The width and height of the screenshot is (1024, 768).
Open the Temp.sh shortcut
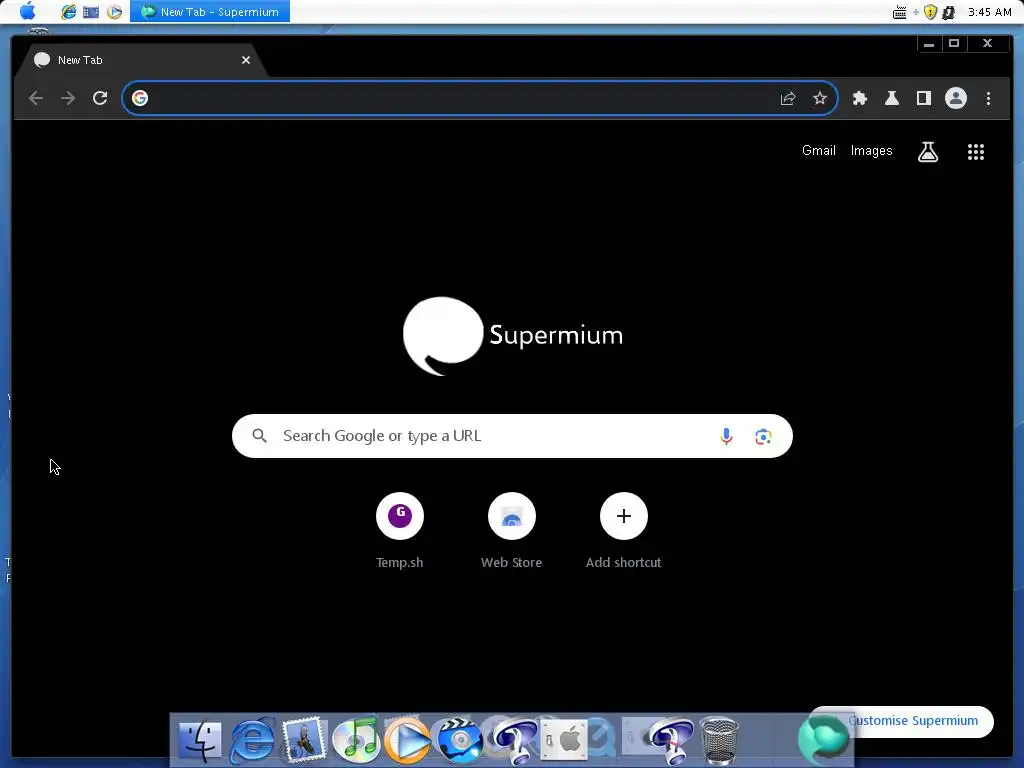click(400, 531)
